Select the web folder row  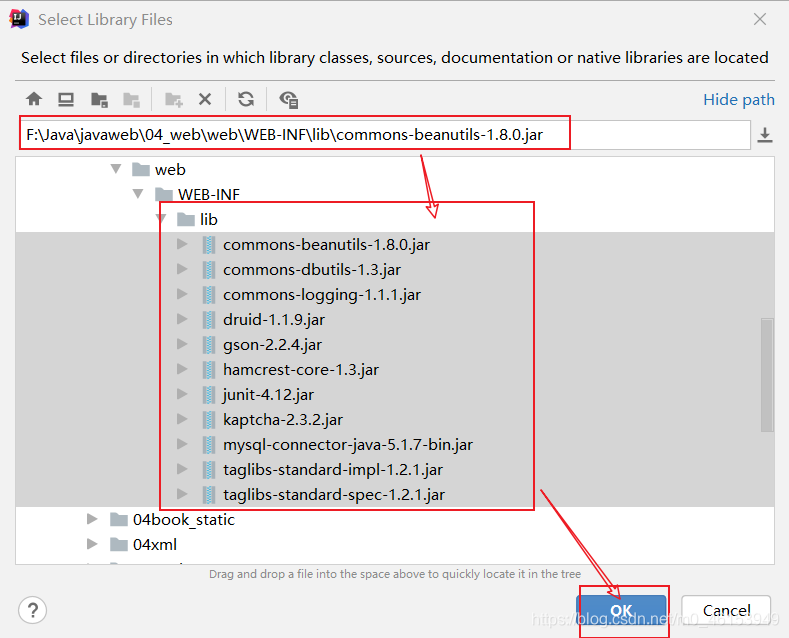point(395,170)
